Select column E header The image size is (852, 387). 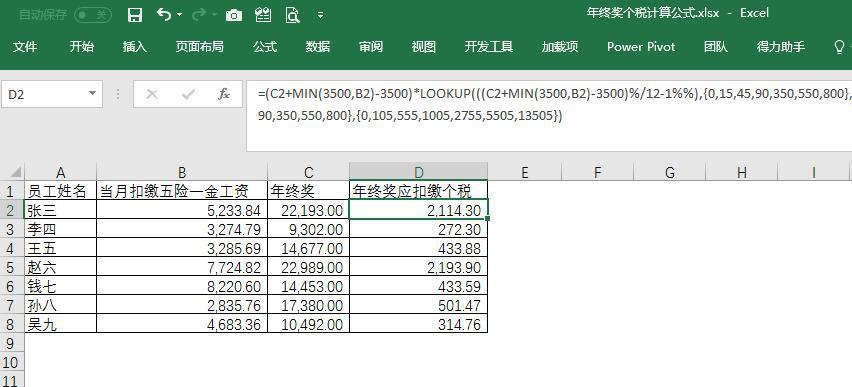click(x=524, y=172)
